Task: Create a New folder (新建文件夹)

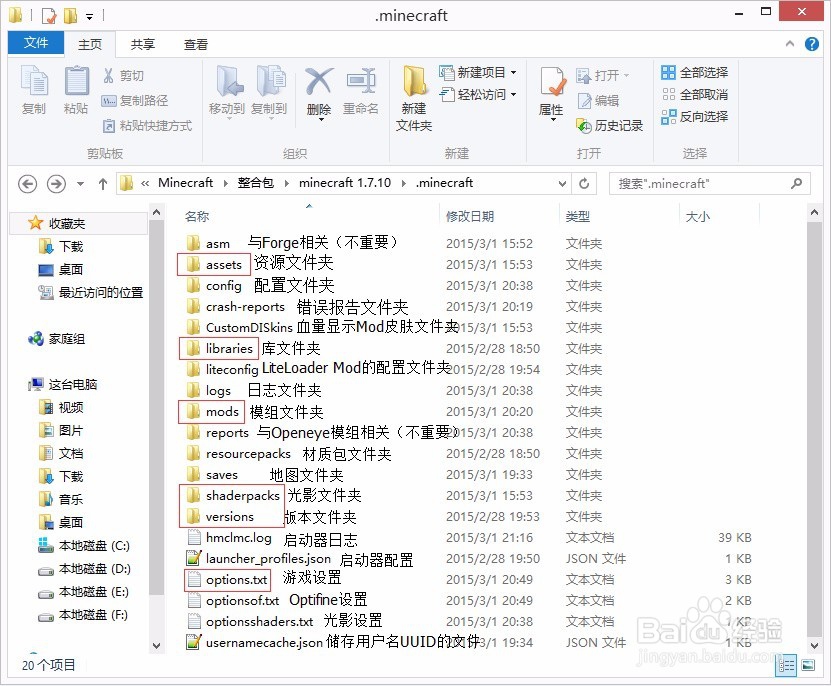Action: click(x=414, y=98)
